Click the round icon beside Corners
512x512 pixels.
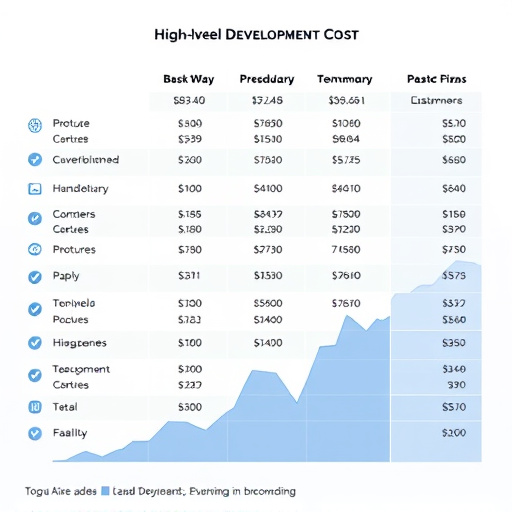coord(35,218)
